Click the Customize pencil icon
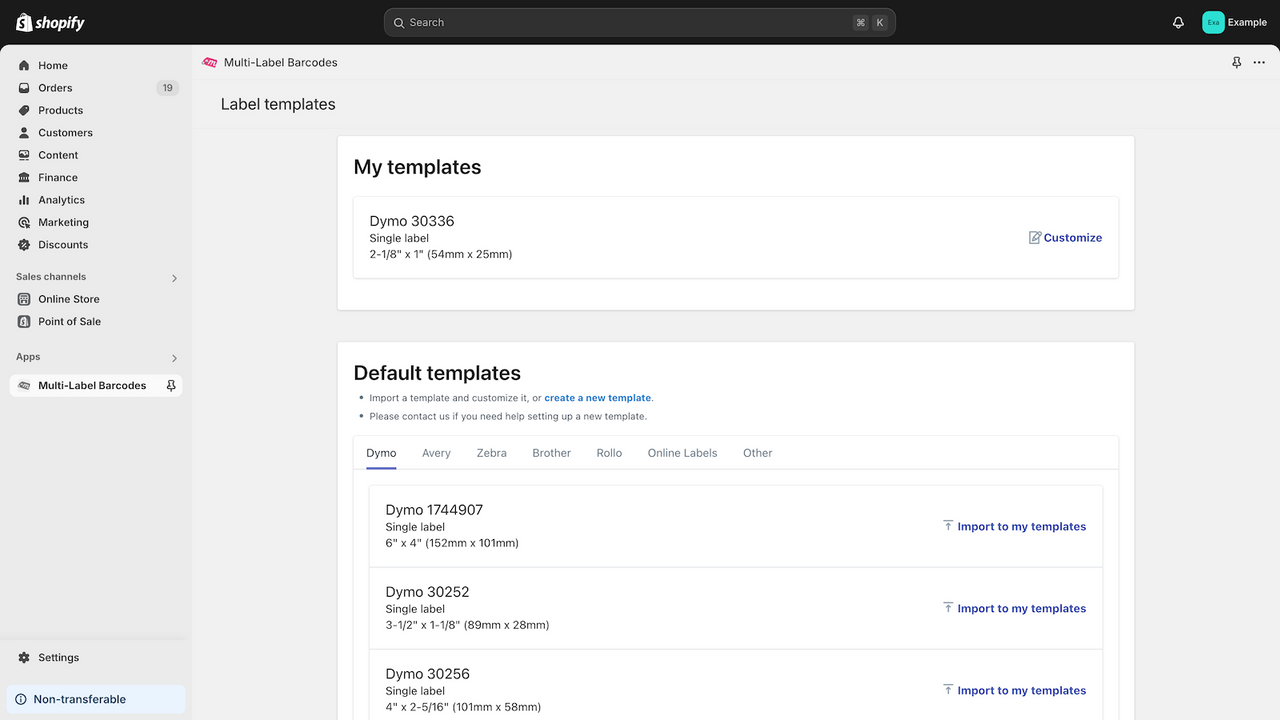The width and height of the screenshot is (1280, 720). [x=1035, y=237]
